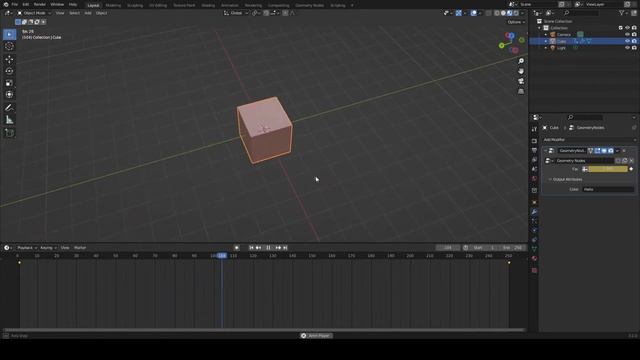Collapse the Collection tree in outliner
The image size is (640, 360).
tap(540, 28)
